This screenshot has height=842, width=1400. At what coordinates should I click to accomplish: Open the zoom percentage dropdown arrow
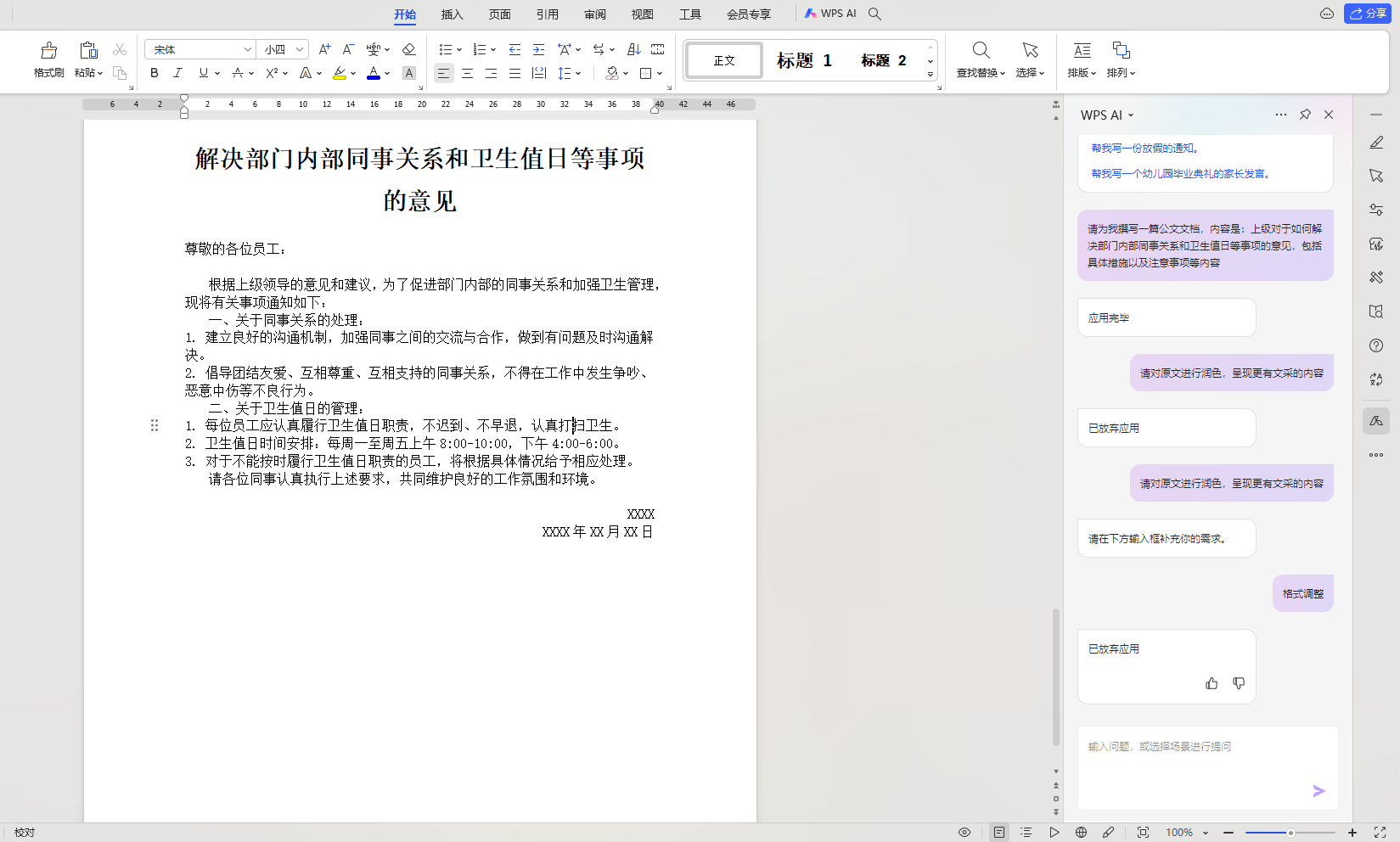coord(1206,833)
